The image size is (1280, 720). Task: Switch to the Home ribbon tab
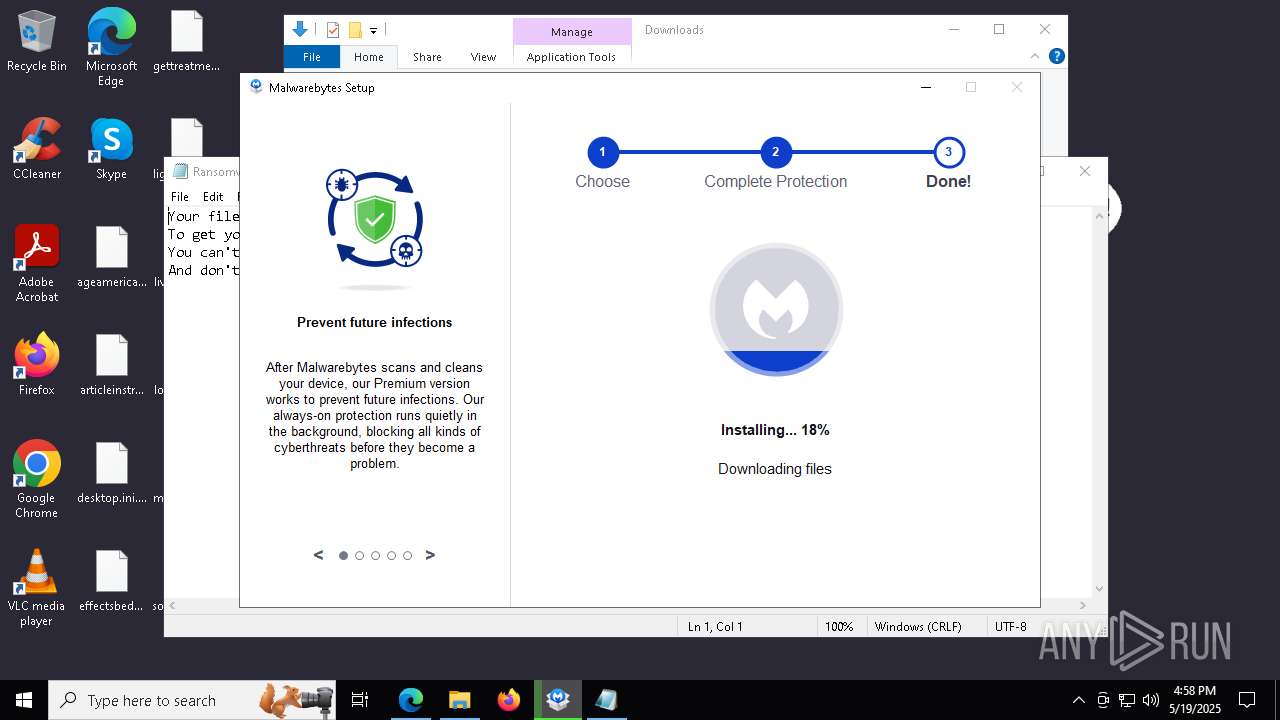coord(368,57)
